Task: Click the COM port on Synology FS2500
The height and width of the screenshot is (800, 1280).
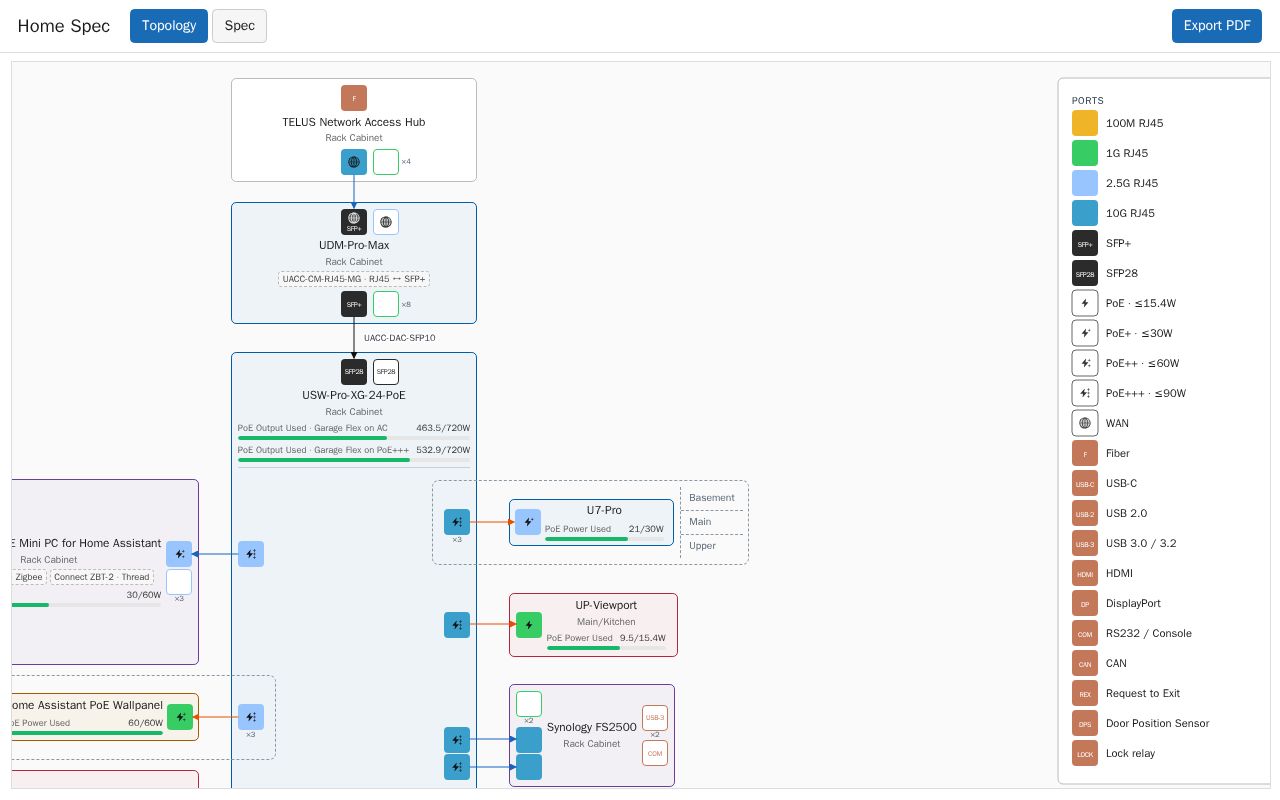Action: pyautogui.click(x=655, y=753)
